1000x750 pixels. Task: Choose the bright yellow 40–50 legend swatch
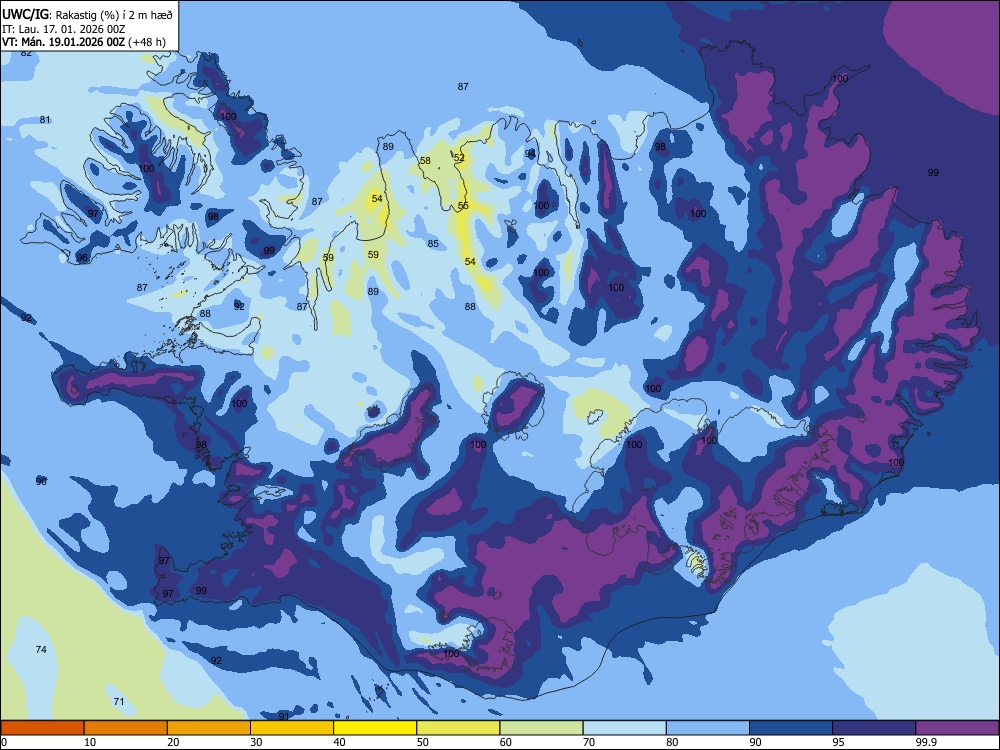click(375, 728)
